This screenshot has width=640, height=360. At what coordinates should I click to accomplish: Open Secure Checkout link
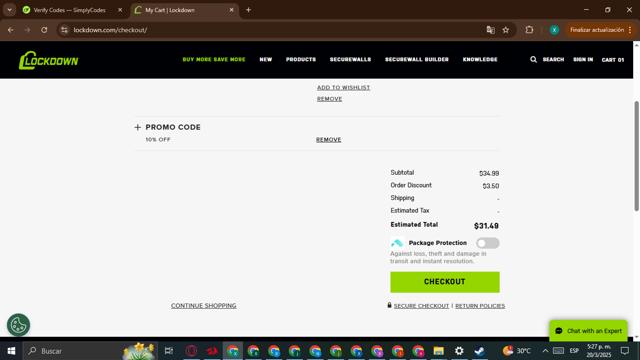point(421,306)
